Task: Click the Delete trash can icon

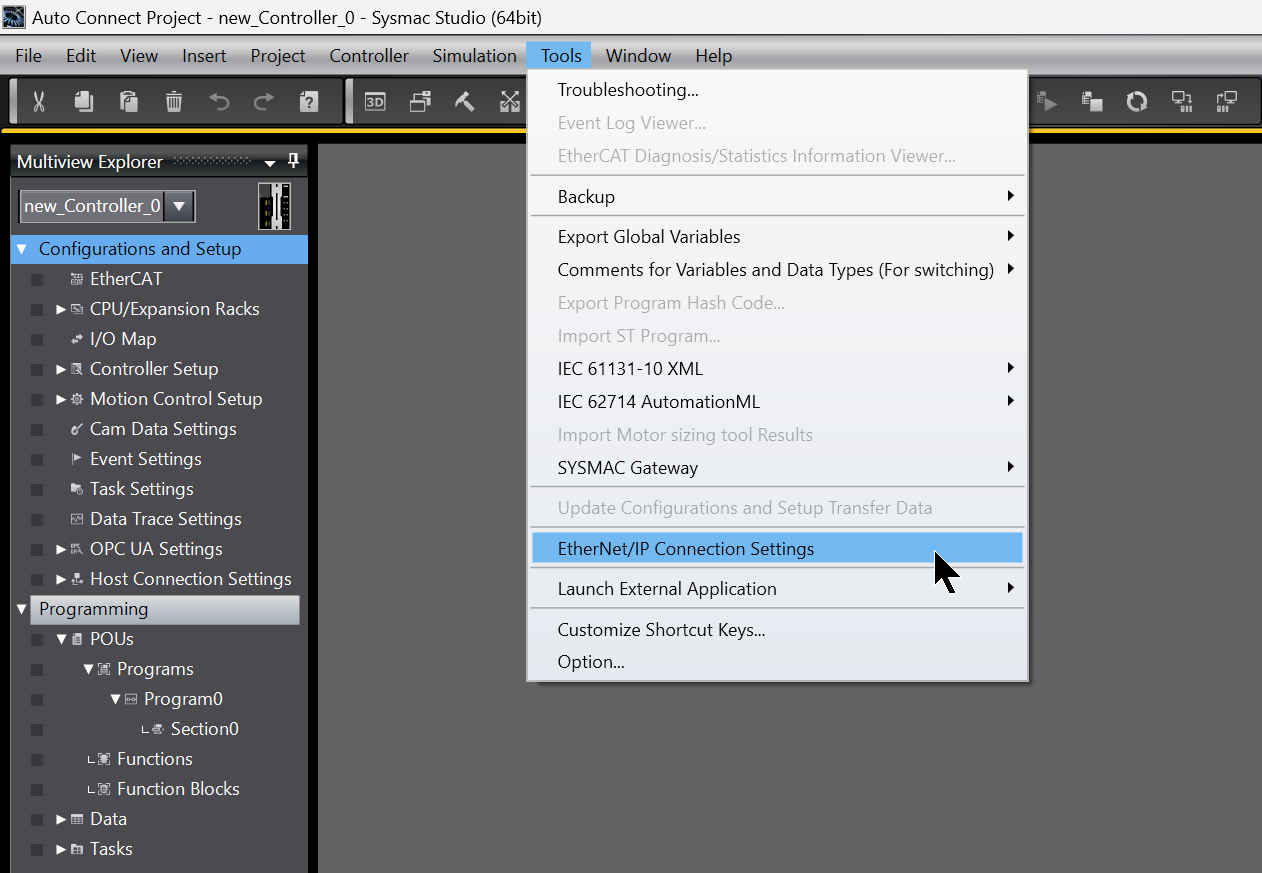Action: [174, 101]
